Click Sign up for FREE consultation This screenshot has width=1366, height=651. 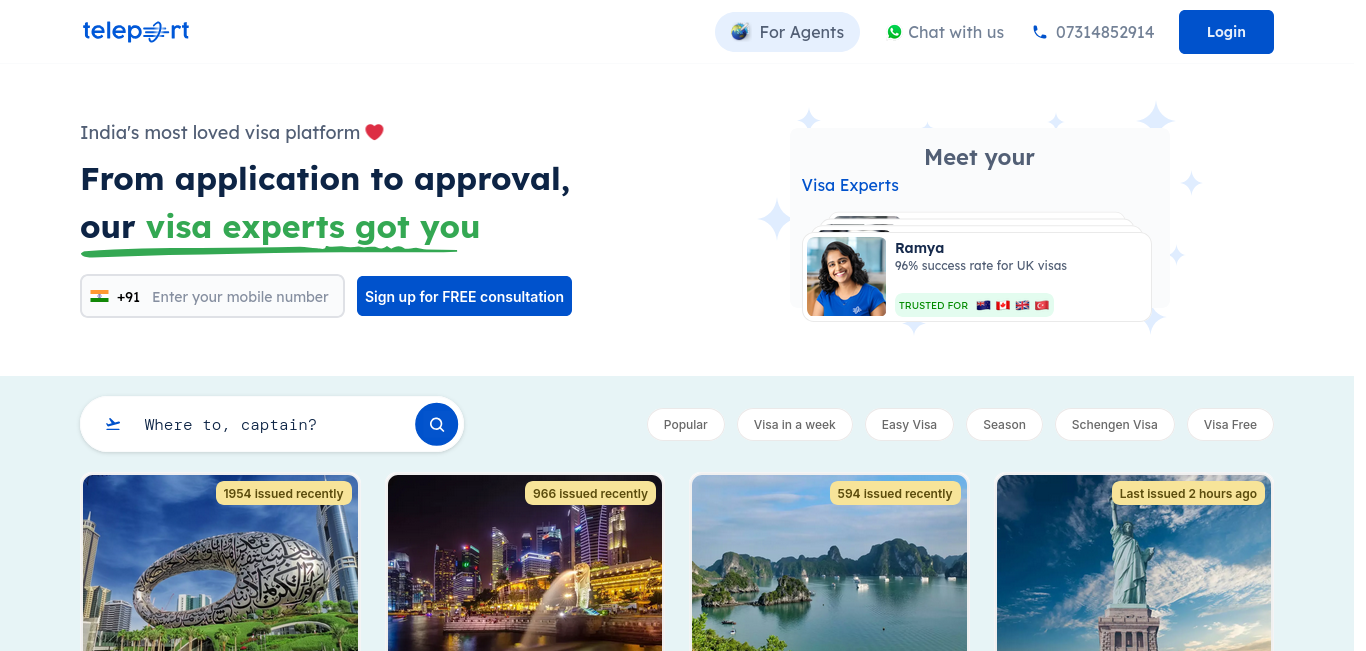[x=464, y=296]
